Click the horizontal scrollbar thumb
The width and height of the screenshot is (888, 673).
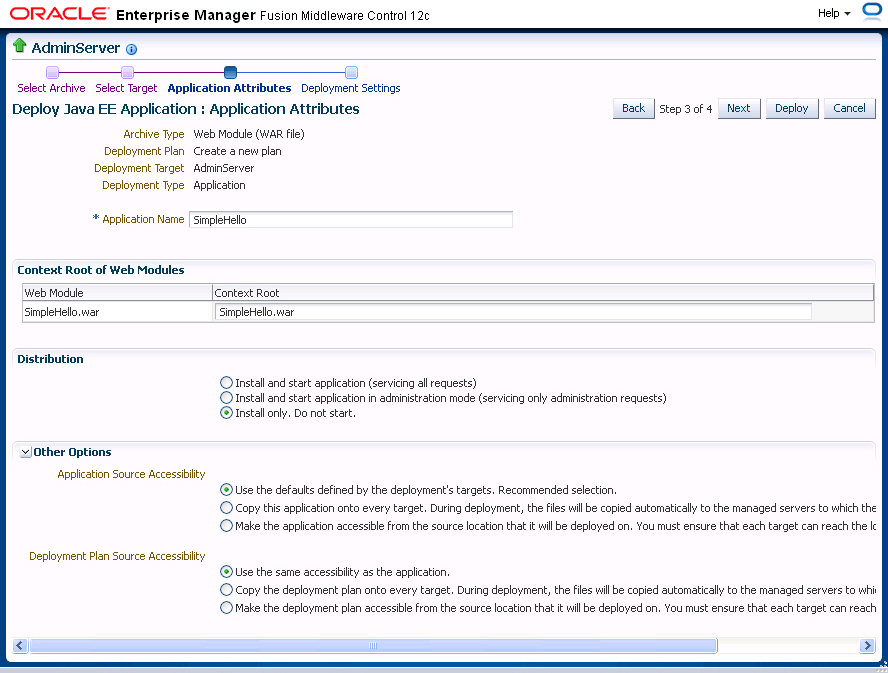coord(372,646)
